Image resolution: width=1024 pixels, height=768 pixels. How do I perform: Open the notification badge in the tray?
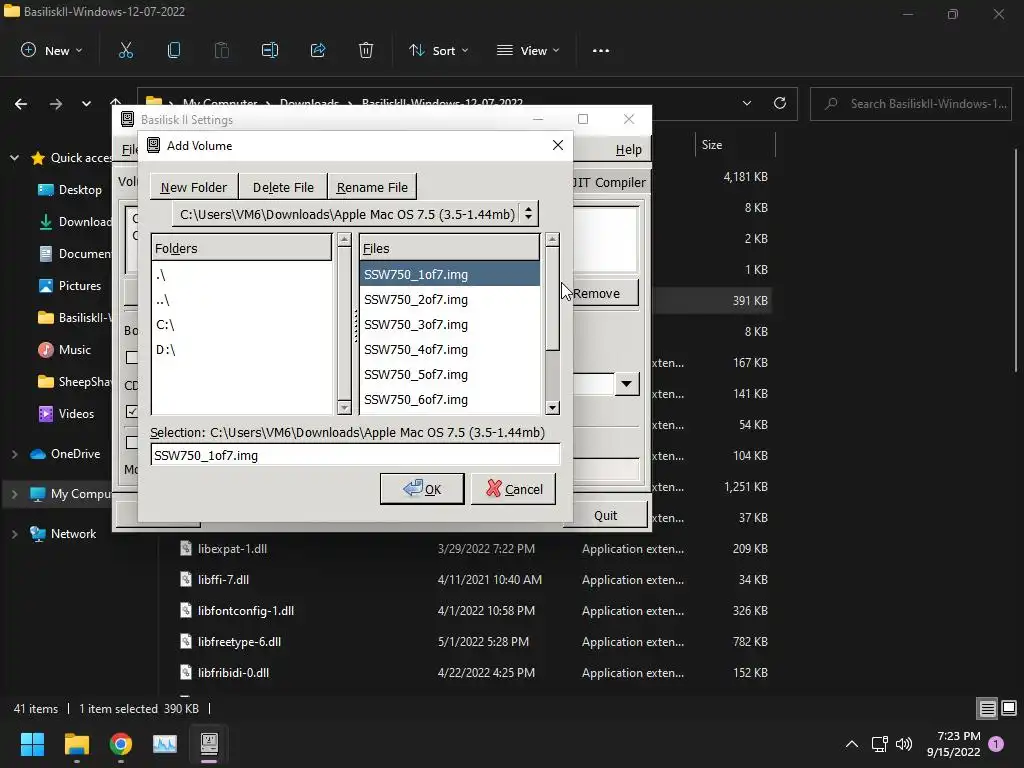997,744
